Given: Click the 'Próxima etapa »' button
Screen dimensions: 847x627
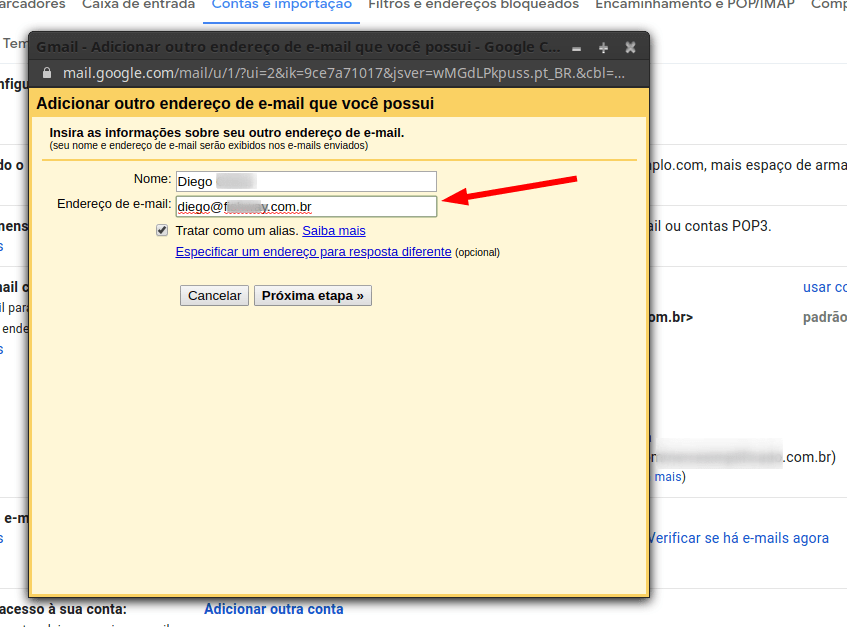Looking at the screenshot, I should [313, 295].
